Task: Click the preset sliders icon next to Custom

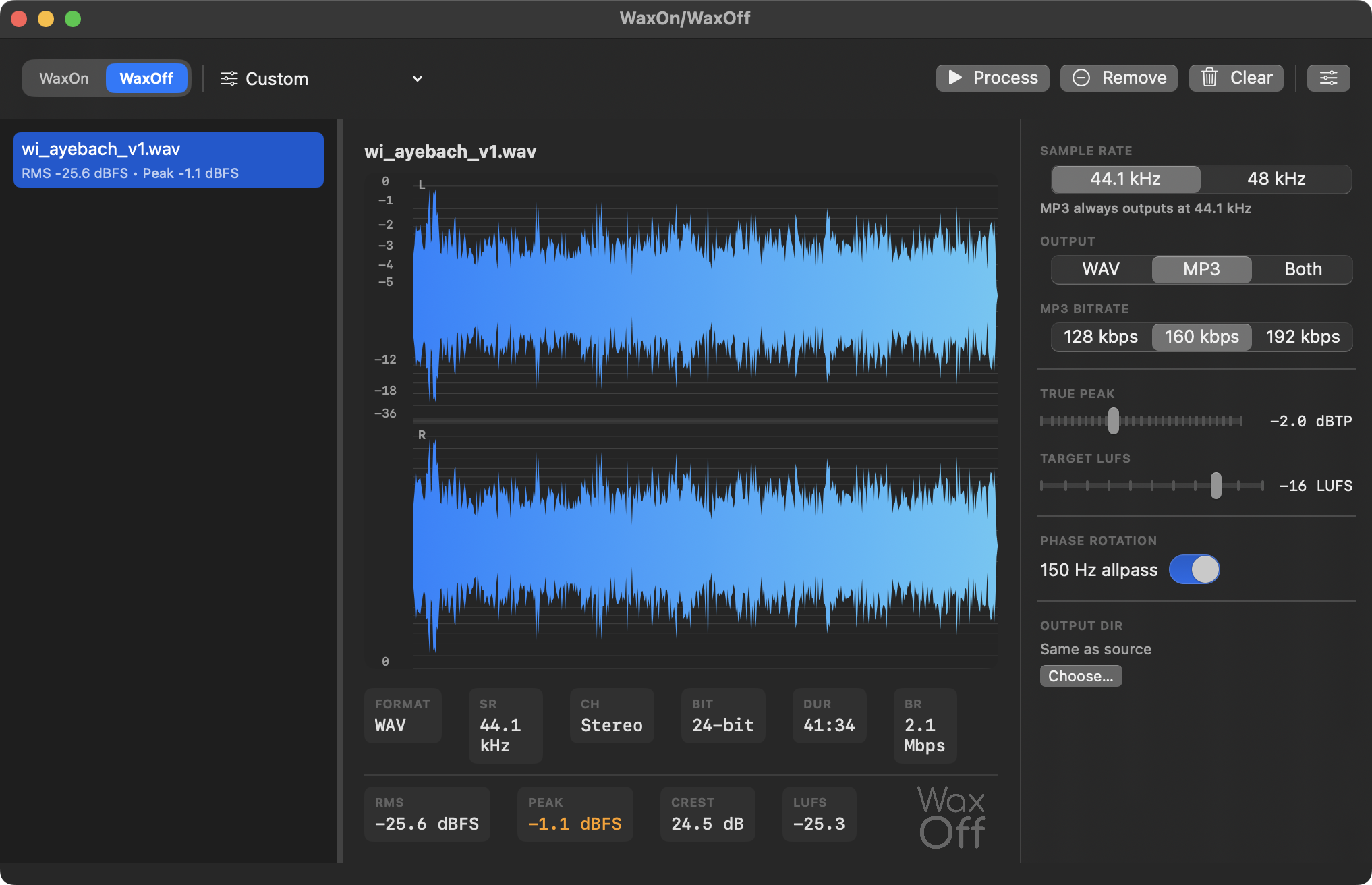Action: 228,78
